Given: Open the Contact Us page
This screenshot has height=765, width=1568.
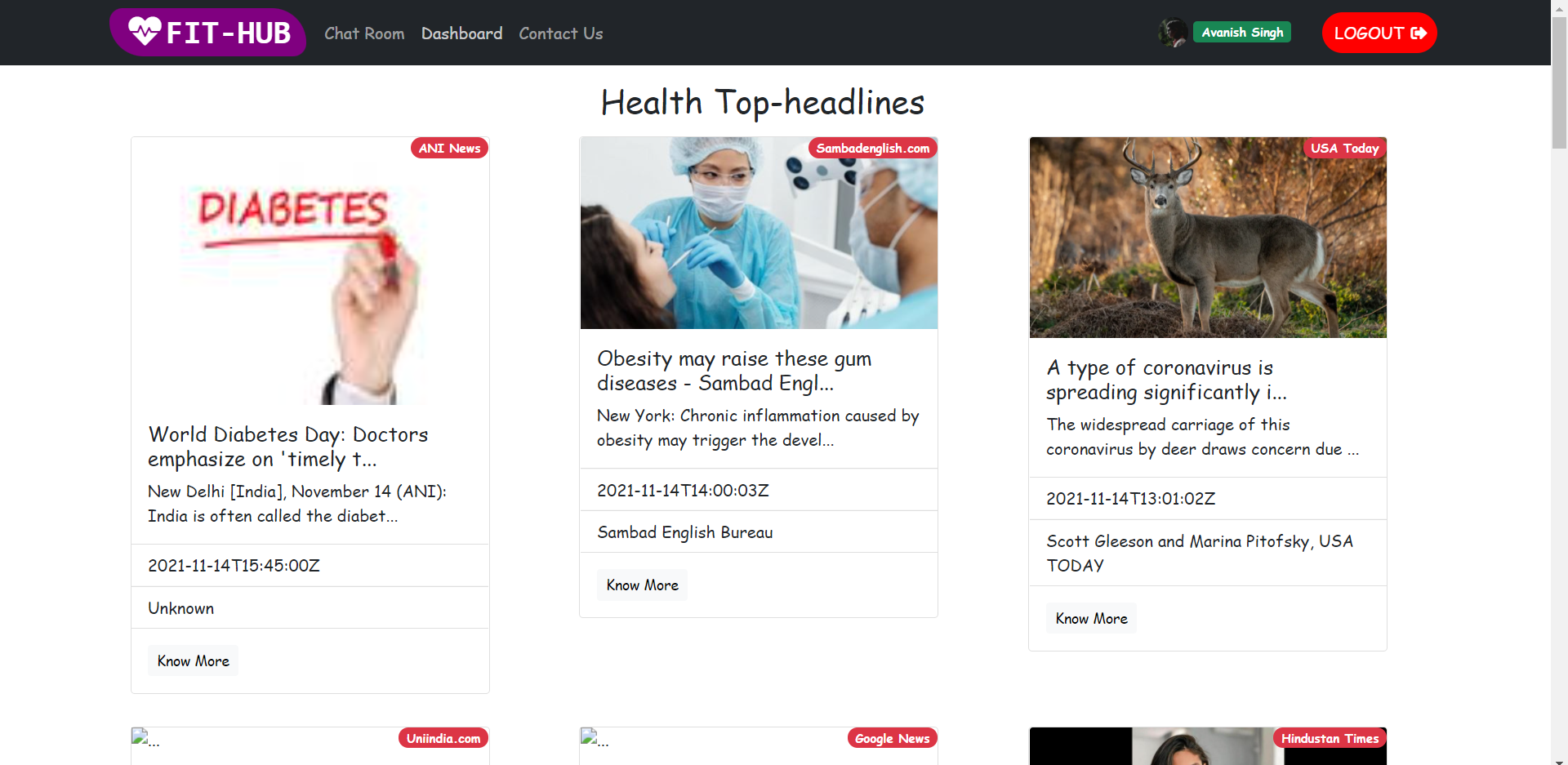Looking at the screenshot, I should click(560, 33).
